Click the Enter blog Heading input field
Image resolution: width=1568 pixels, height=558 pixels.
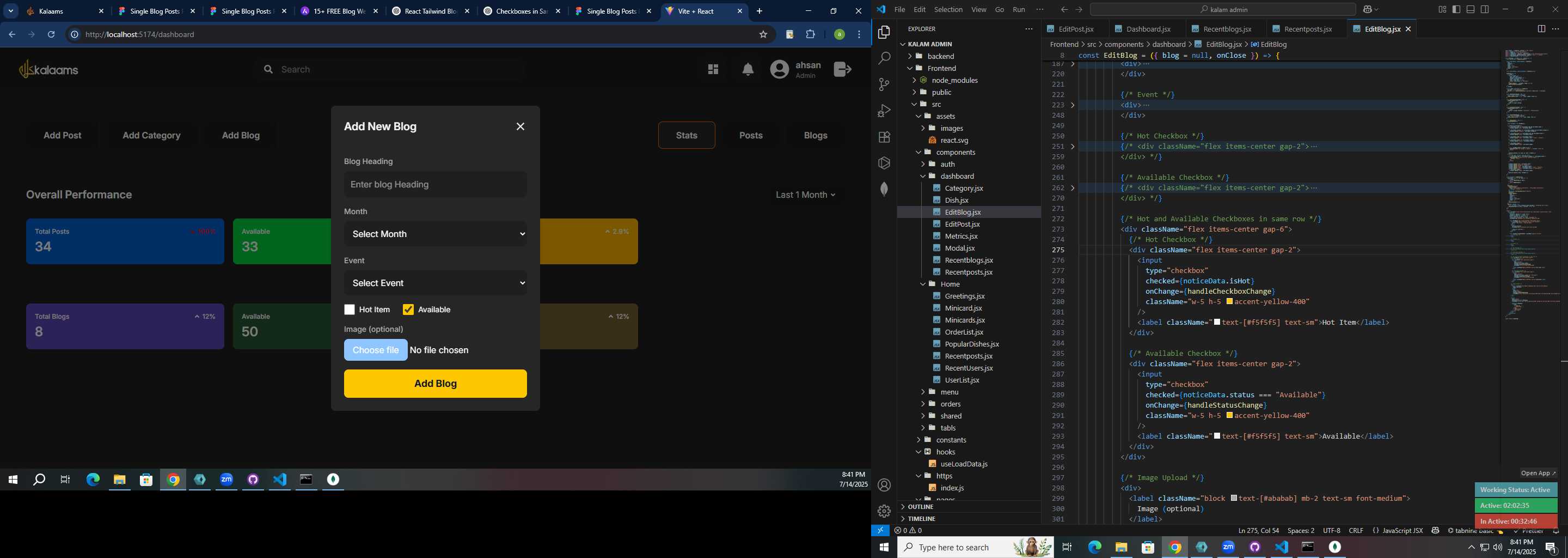tap(435, 185)
